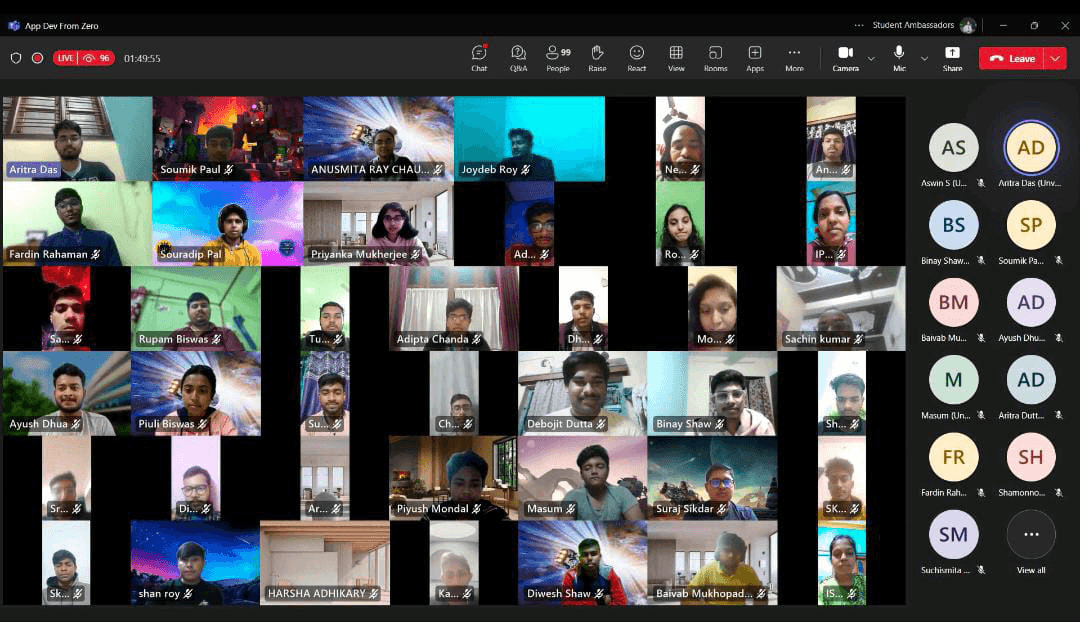This screenshot has width=1080, height=622.
Task: Click the 01:49:55 meeting timer
Action: click(142, 59)
